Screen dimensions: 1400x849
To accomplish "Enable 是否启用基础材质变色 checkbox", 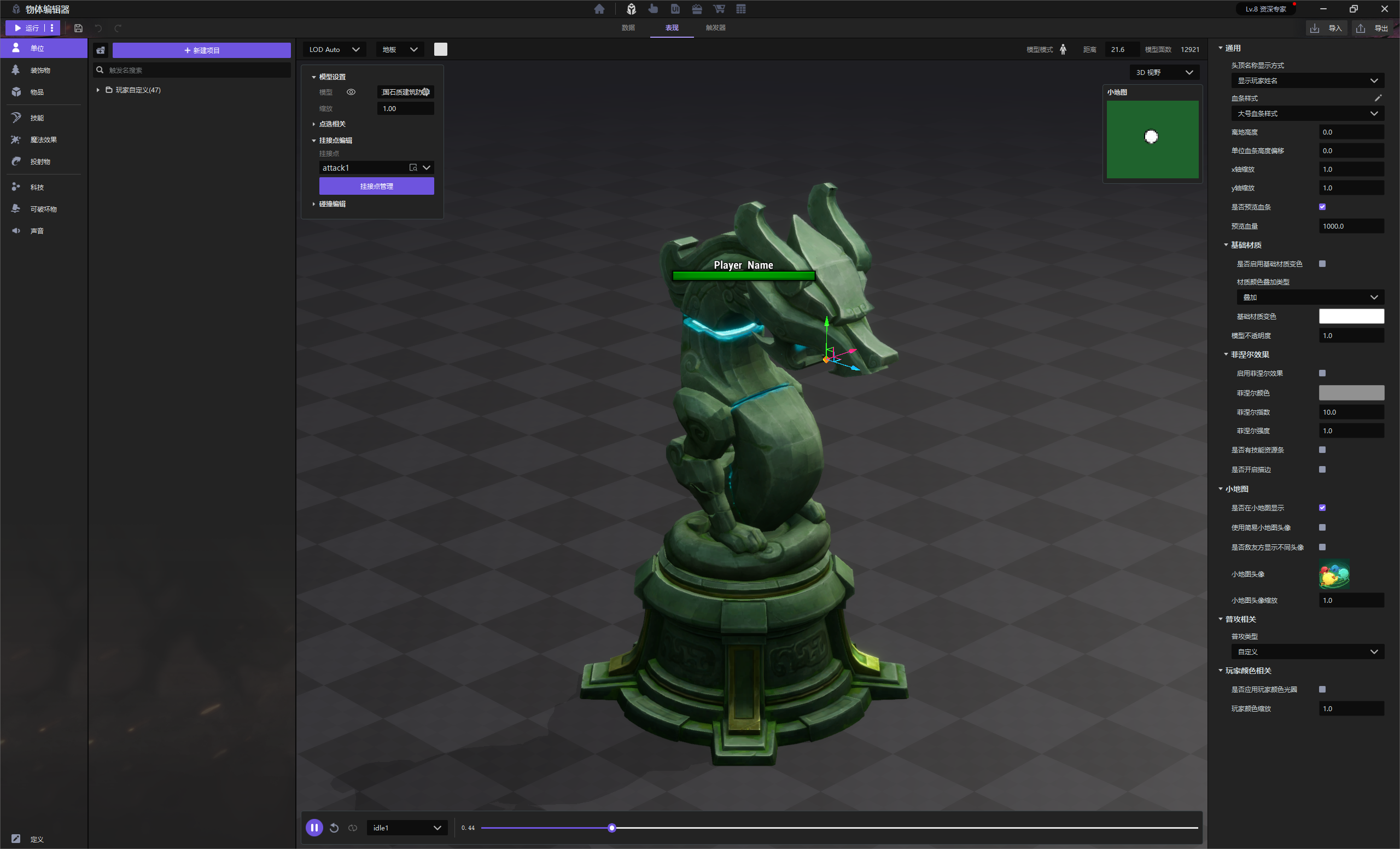I will pyautogui.click(x=1322, y=264).
